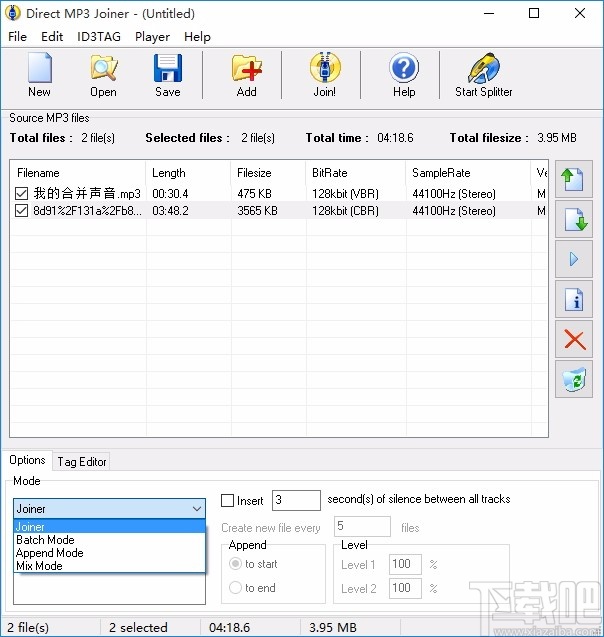Choose Joiner in the mode list
The height and width of the screenshot is (637, 604).
pos(109,527)
